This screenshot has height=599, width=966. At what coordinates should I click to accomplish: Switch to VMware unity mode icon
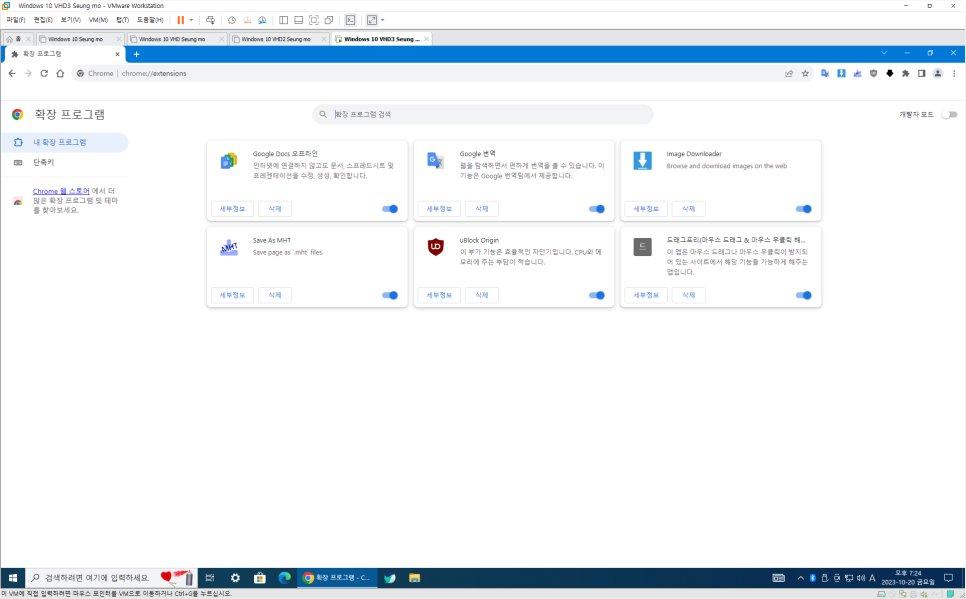329,20
